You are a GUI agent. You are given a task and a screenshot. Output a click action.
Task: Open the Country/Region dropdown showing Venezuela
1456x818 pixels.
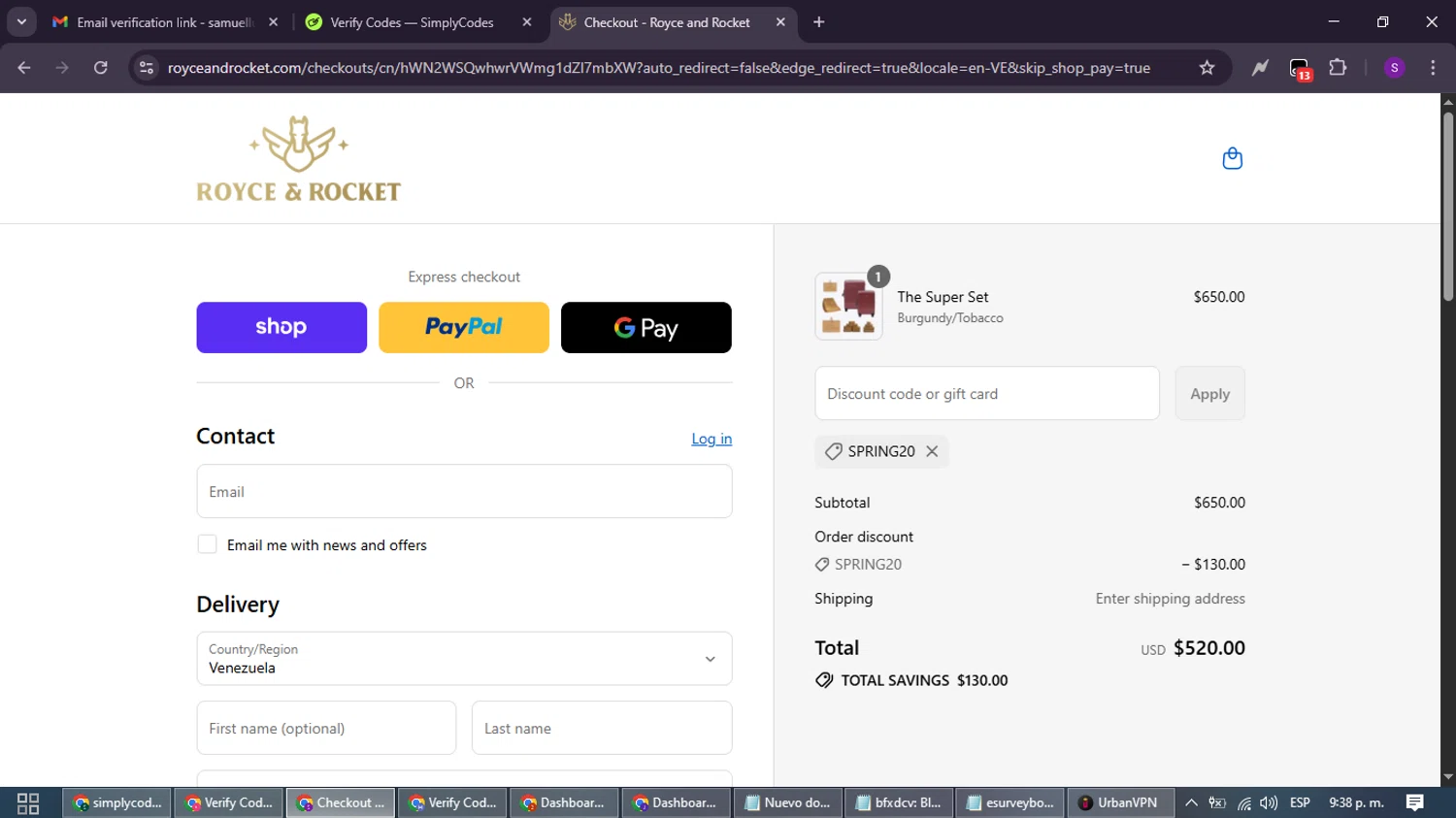click(464, 659)
